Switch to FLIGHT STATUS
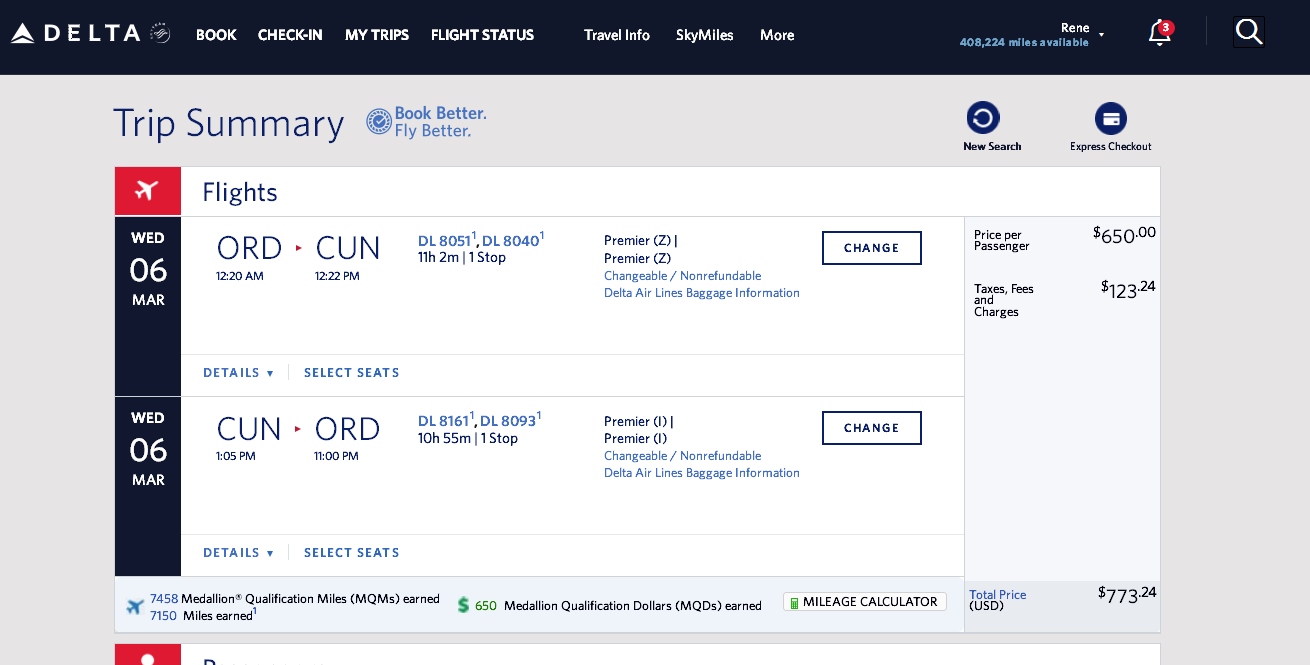This screenshot has width=1310, height=665. (482, 35)
